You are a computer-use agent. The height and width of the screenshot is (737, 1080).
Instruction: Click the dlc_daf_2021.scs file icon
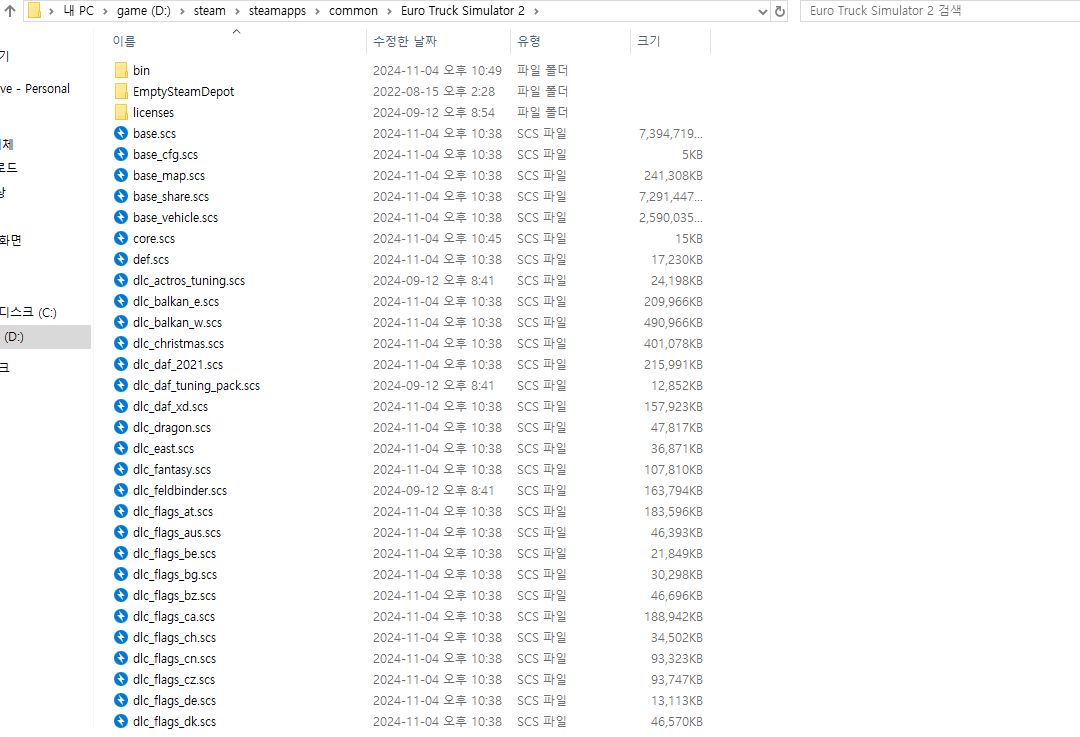pos(121,364)
